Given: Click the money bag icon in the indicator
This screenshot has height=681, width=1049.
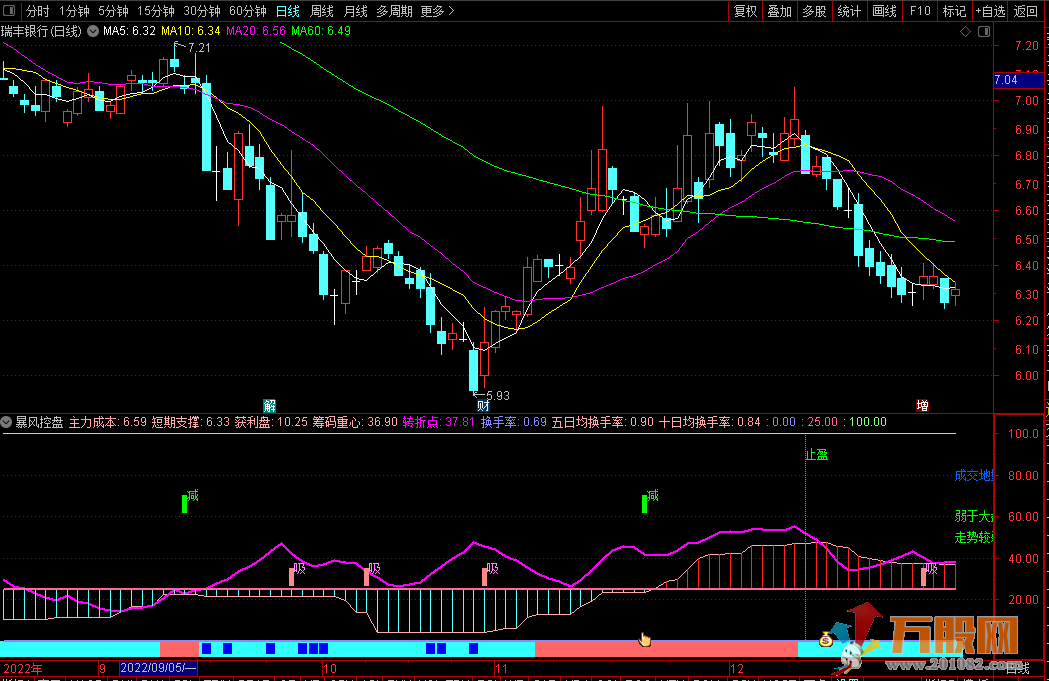Looking at the screenshot, I should [x=825, y=640].
